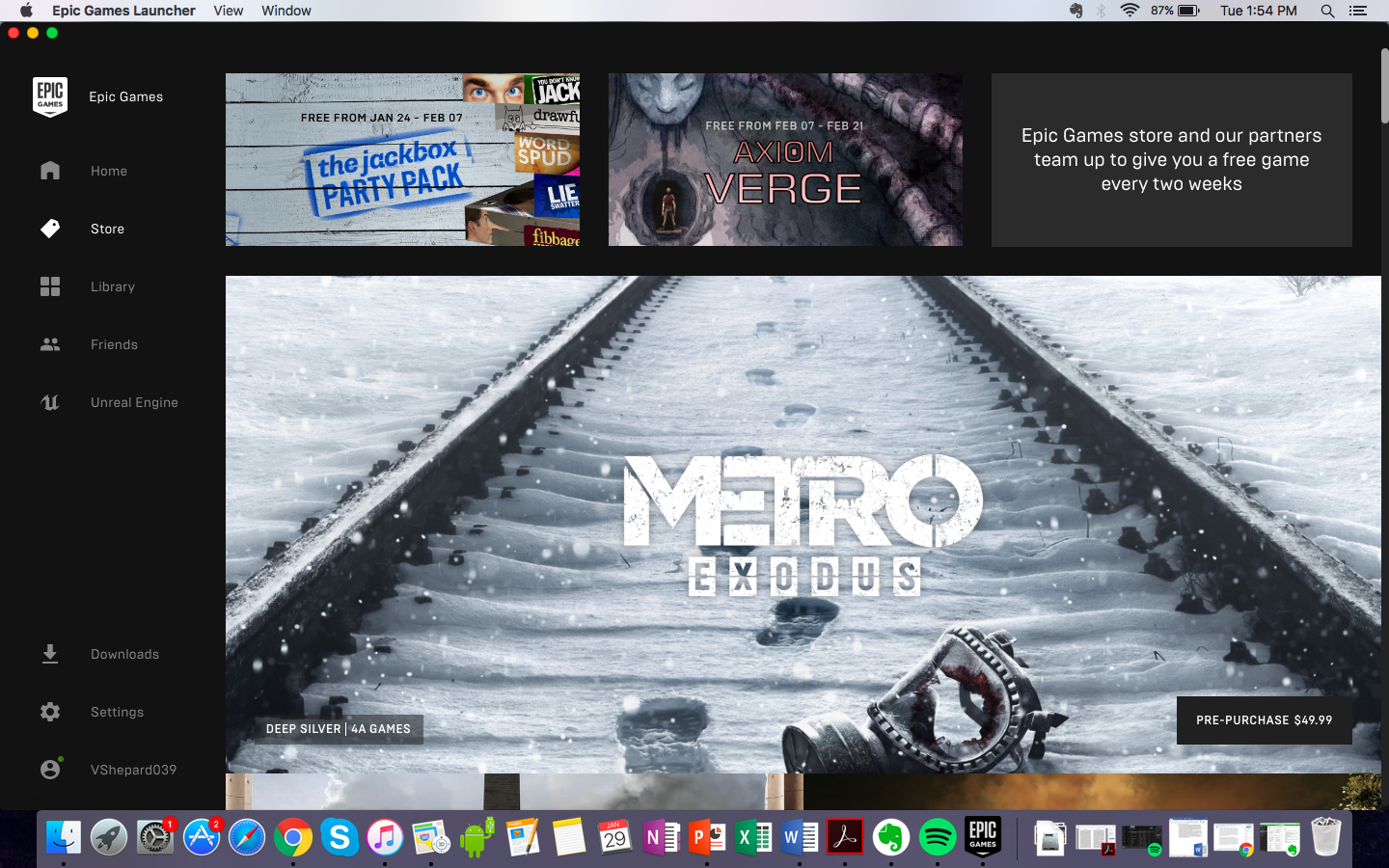This screenshot has width=1389, height=868.
Task: Open the Axiom Verge free game banner
Action: tap(785, 160)
